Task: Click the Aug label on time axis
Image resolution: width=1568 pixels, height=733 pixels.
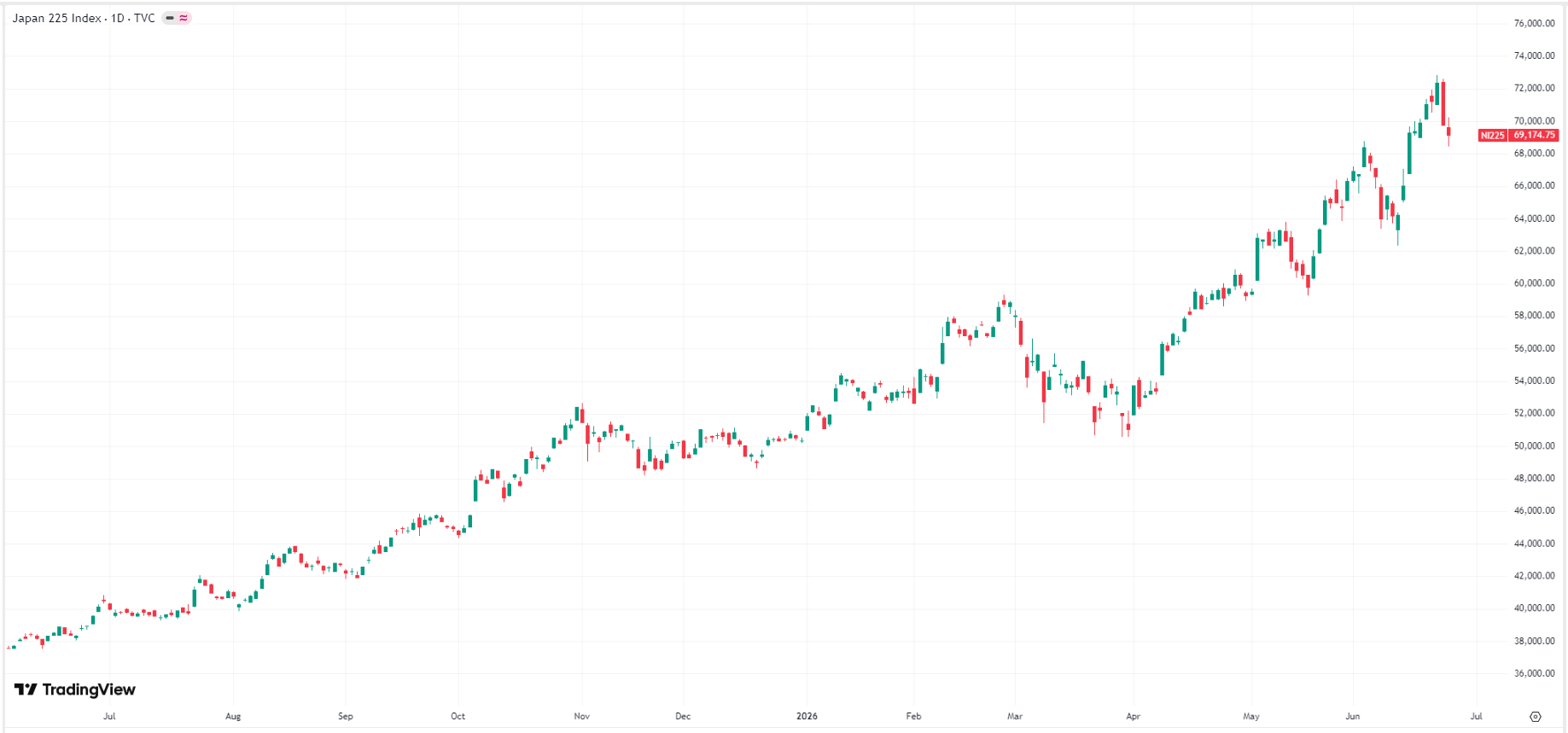Action: [x=233, y=716]
